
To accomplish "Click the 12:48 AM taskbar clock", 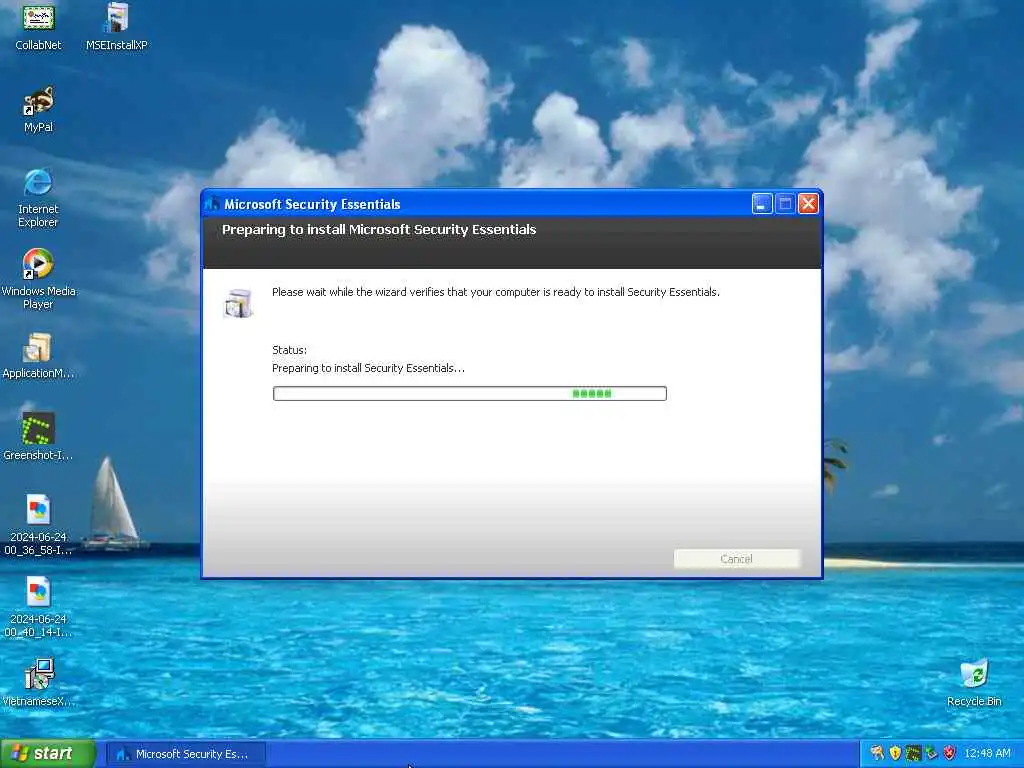I will [987, 754].
